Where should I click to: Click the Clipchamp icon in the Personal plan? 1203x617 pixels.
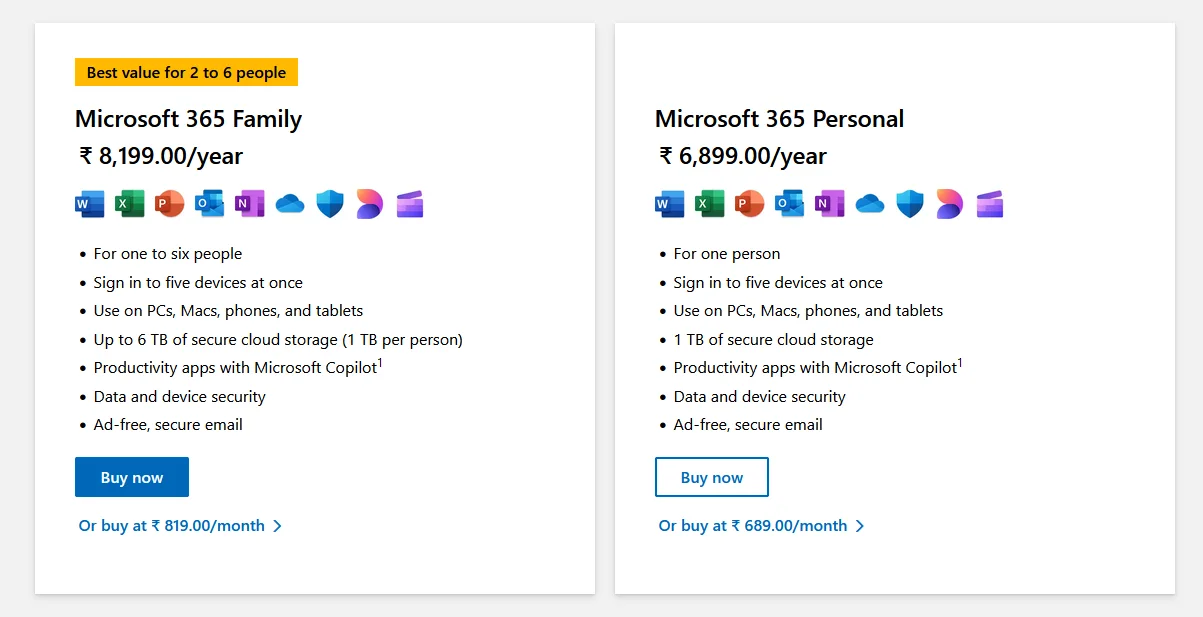(990, 204)
